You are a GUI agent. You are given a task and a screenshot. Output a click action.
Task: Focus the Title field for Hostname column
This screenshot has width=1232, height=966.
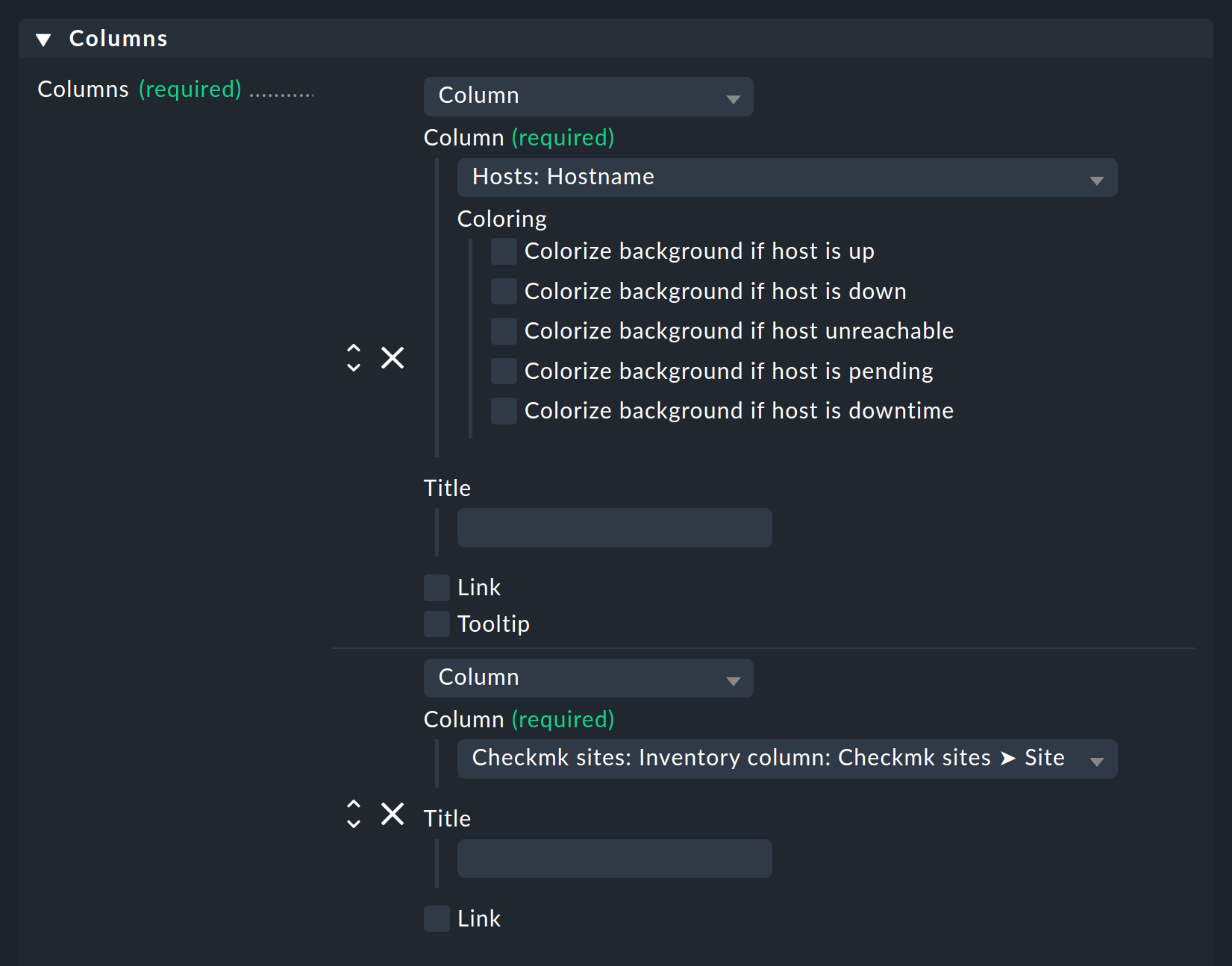614,528
